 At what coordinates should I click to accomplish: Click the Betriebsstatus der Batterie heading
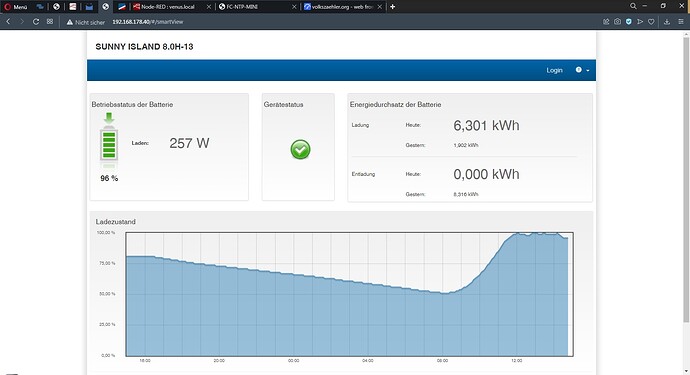pos(132,105)
